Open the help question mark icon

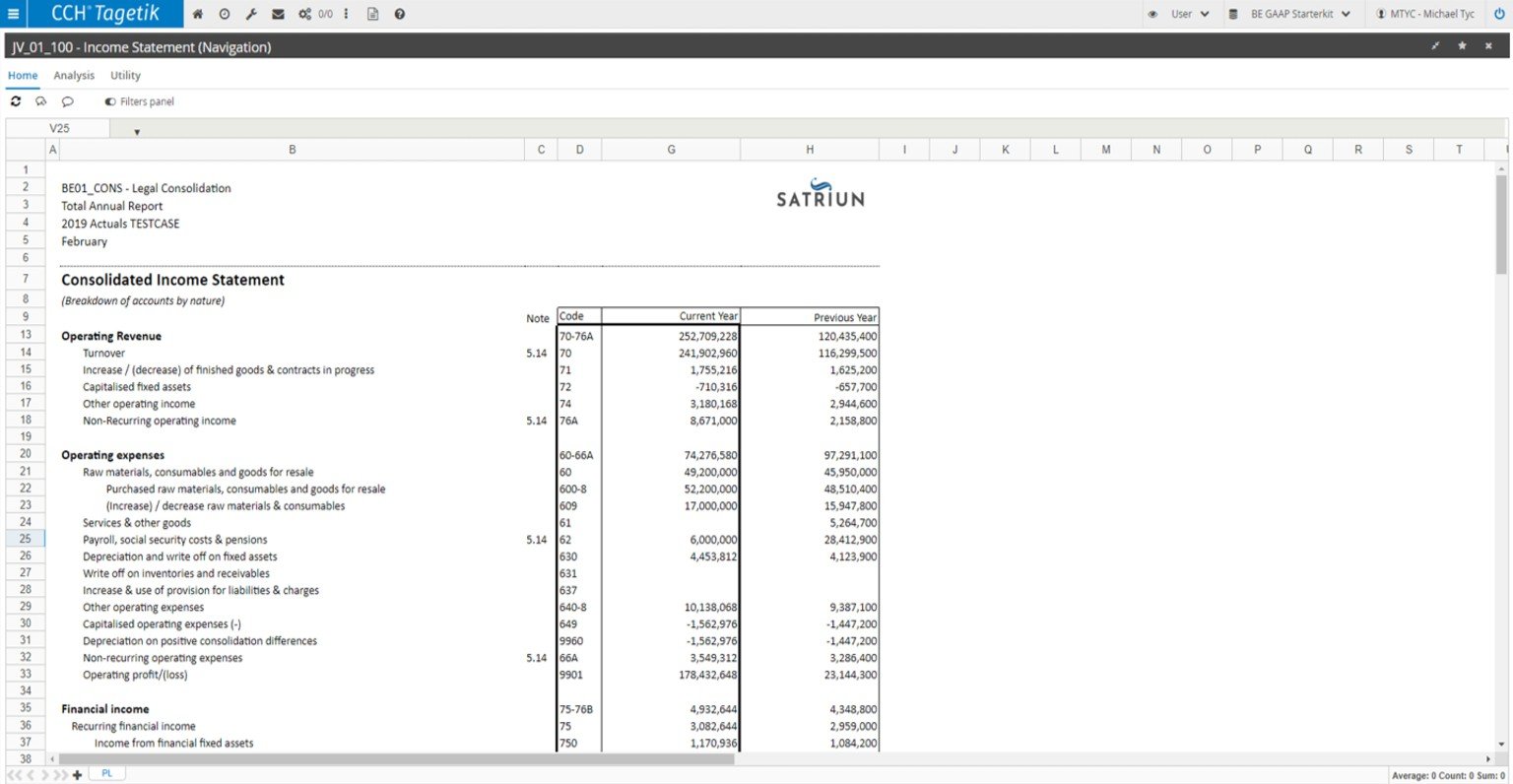[400, 14]
